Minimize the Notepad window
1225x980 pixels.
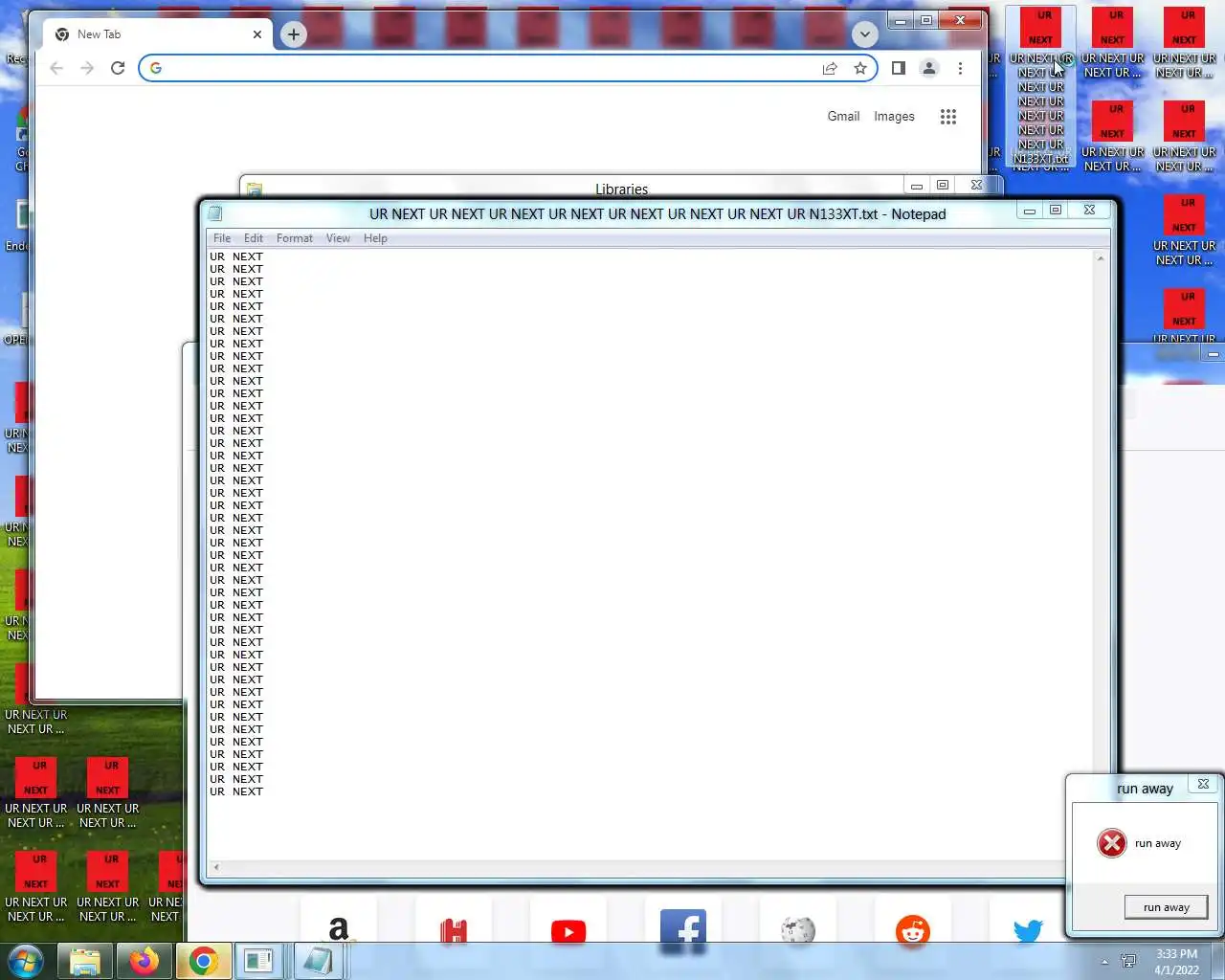coord(1029,211)
